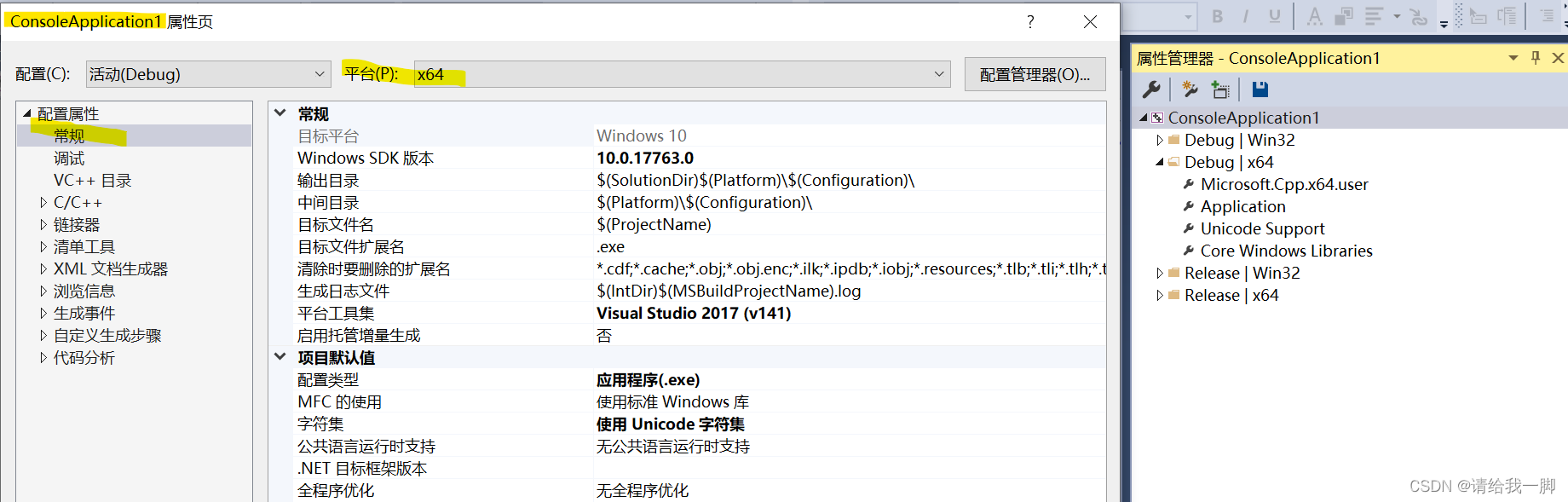Expand the Release | x64 folder
Viewport: 1568px width, 502px height.
click(1159, 296)
